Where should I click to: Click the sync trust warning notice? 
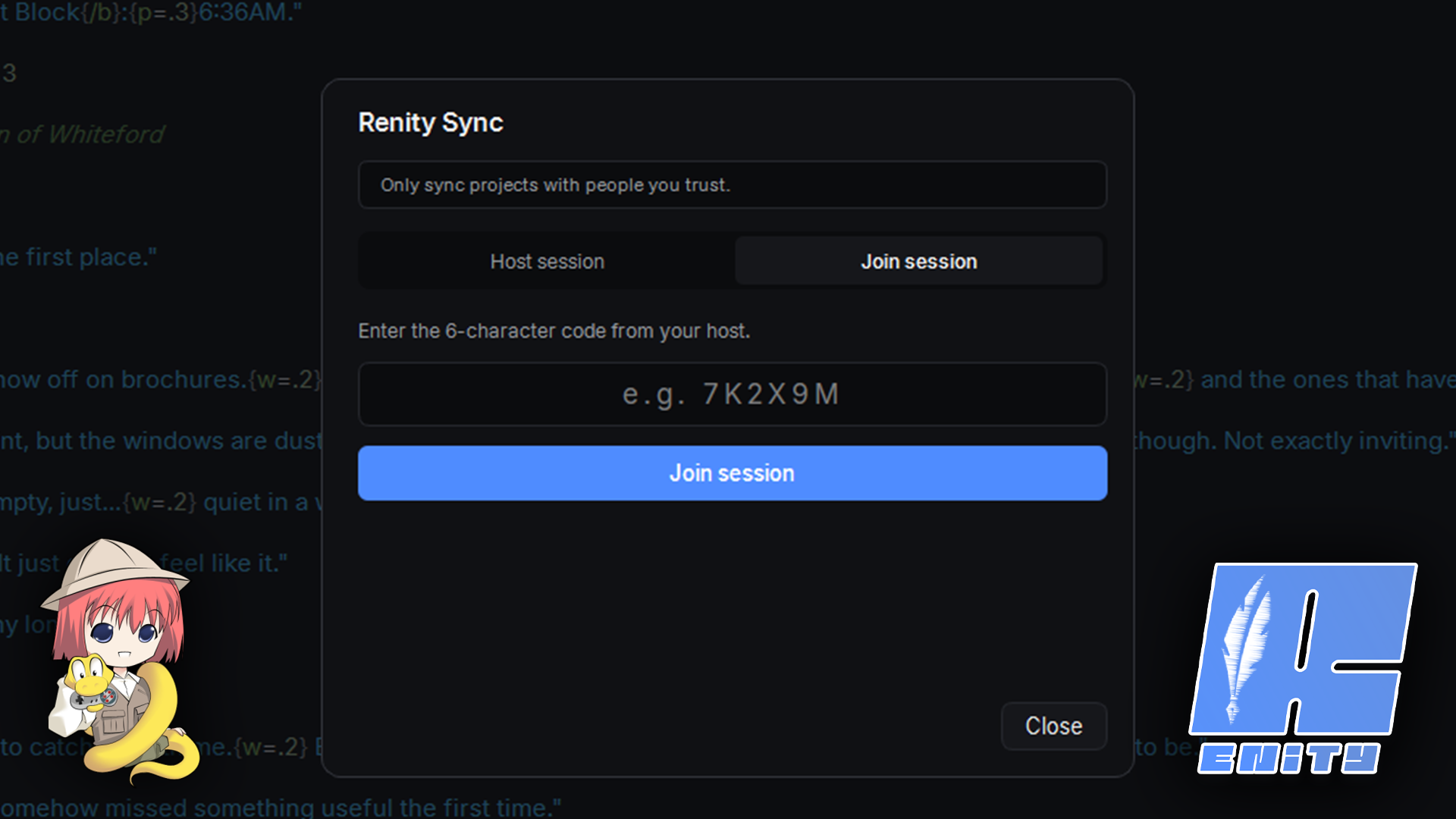tap(732, 184)
